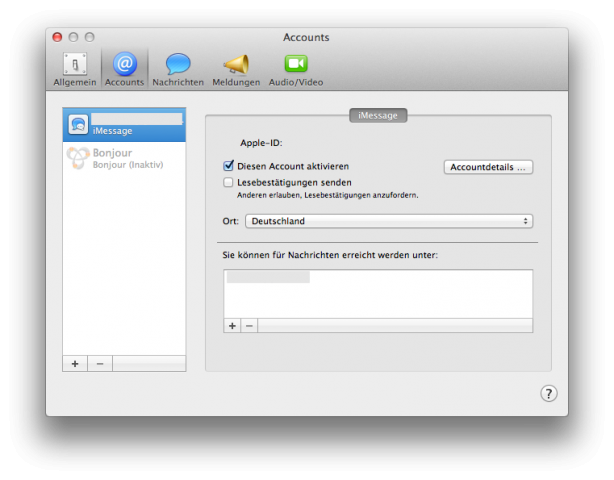This screenshot has height=480, width=614.
Task: Open help with the question mark button
Action: [549, 393]
